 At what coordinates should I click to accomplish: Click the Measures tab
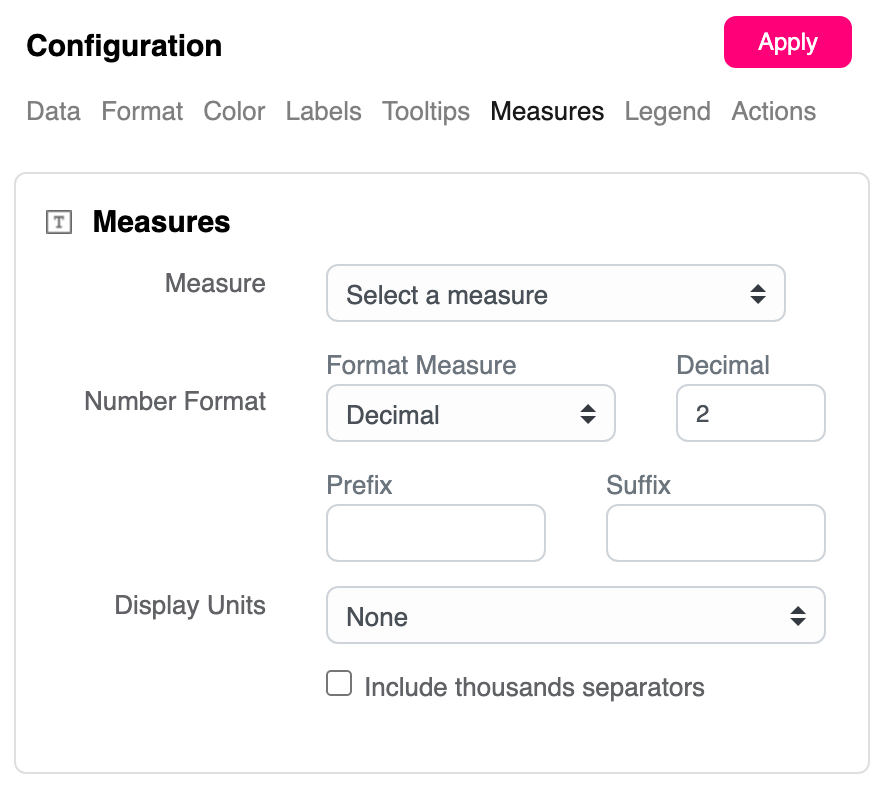point(547,111)
